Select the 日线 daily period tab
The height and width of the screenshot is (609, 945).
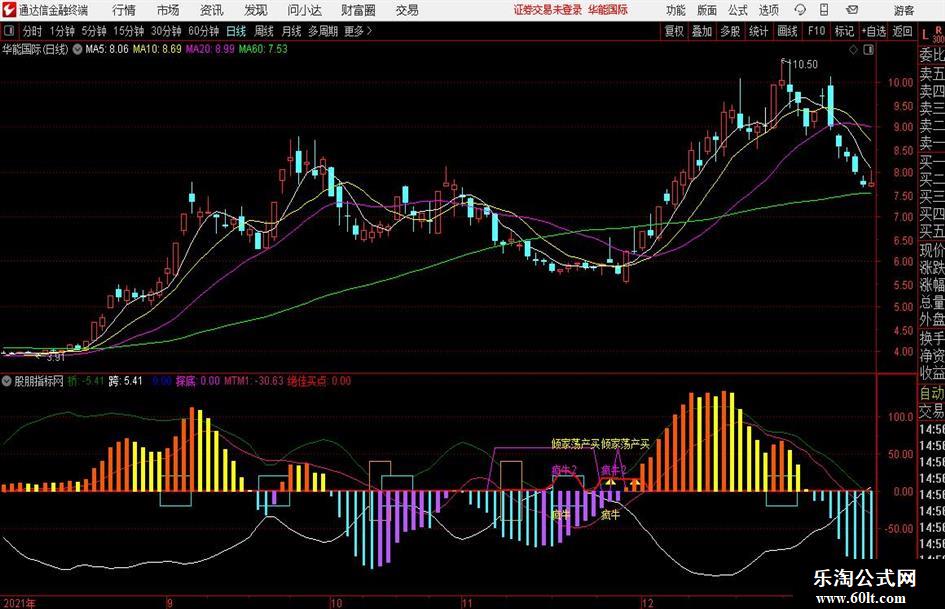[x=236, y=31]
